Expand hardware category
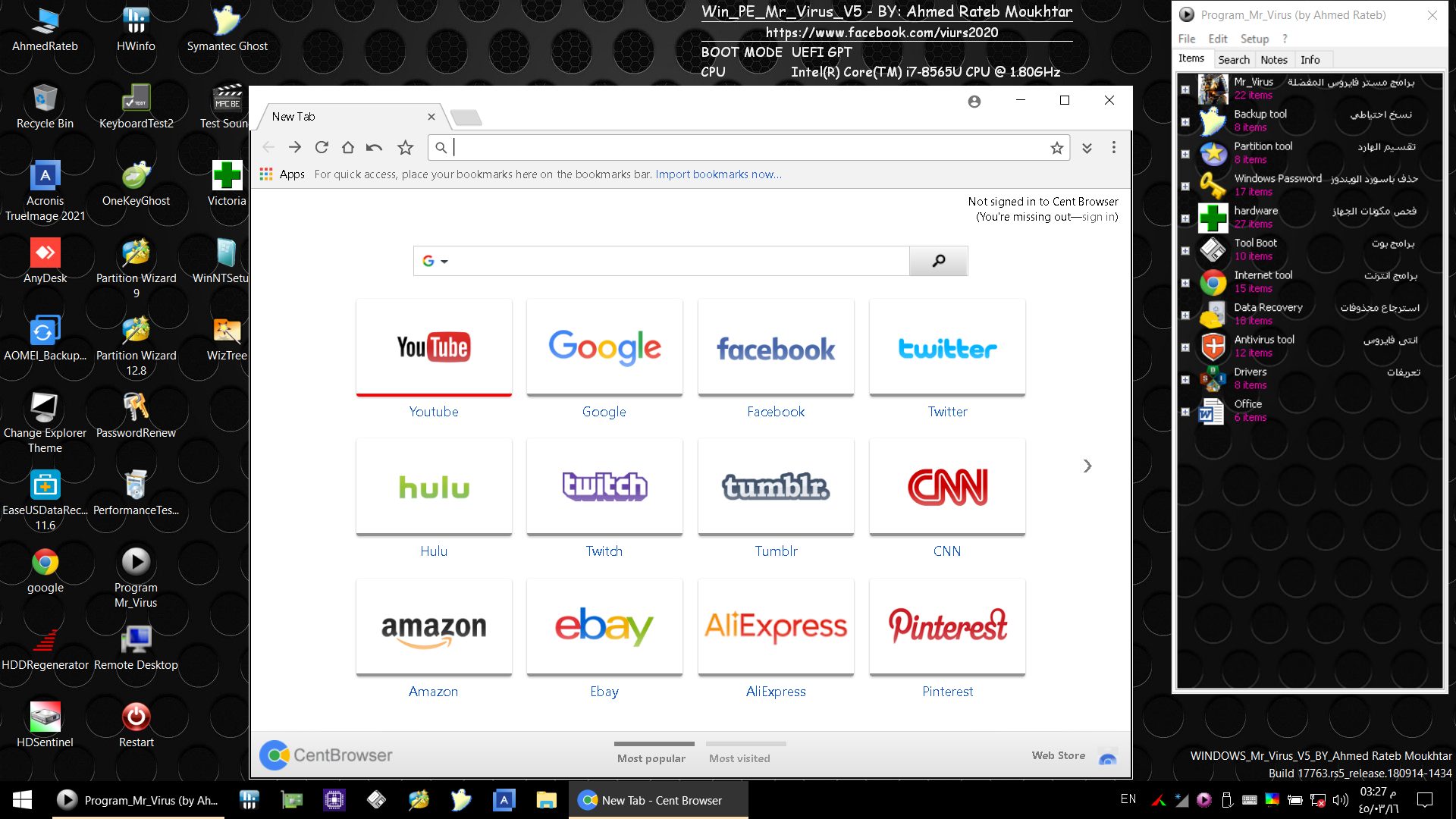 (x=1185, y=218)
